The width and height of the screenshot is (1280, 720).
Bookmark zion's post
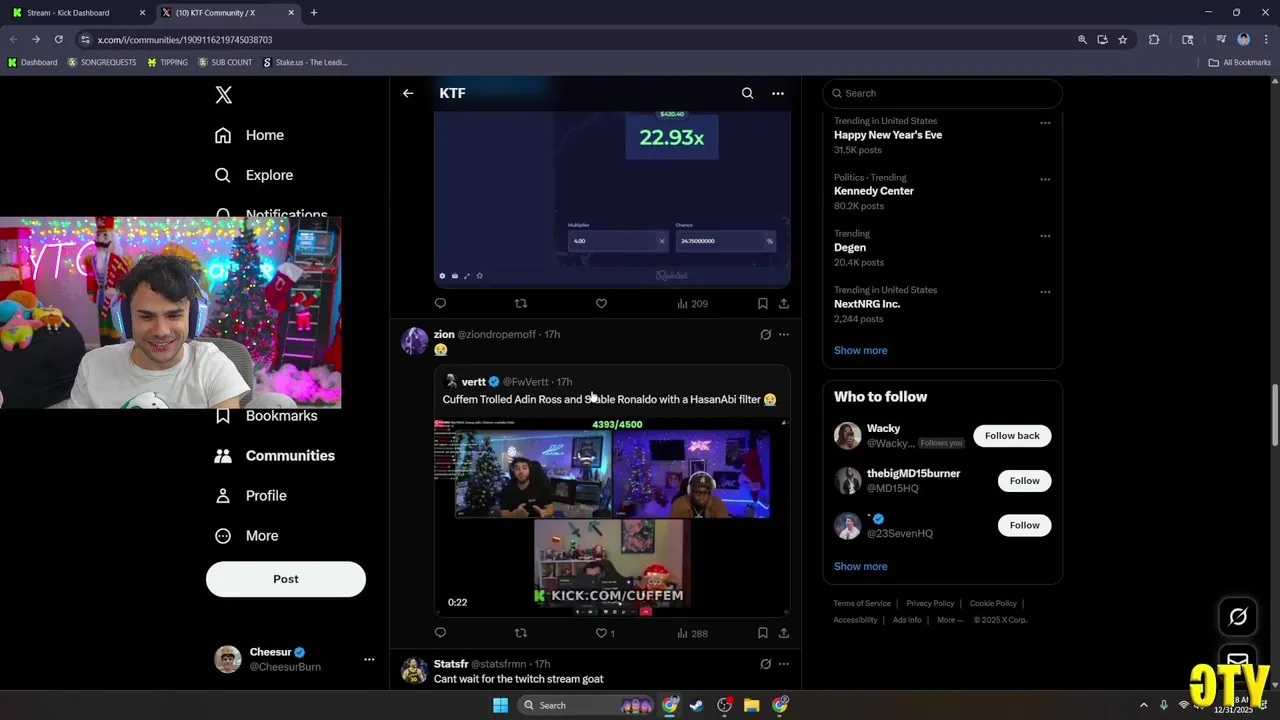point(762,633)
